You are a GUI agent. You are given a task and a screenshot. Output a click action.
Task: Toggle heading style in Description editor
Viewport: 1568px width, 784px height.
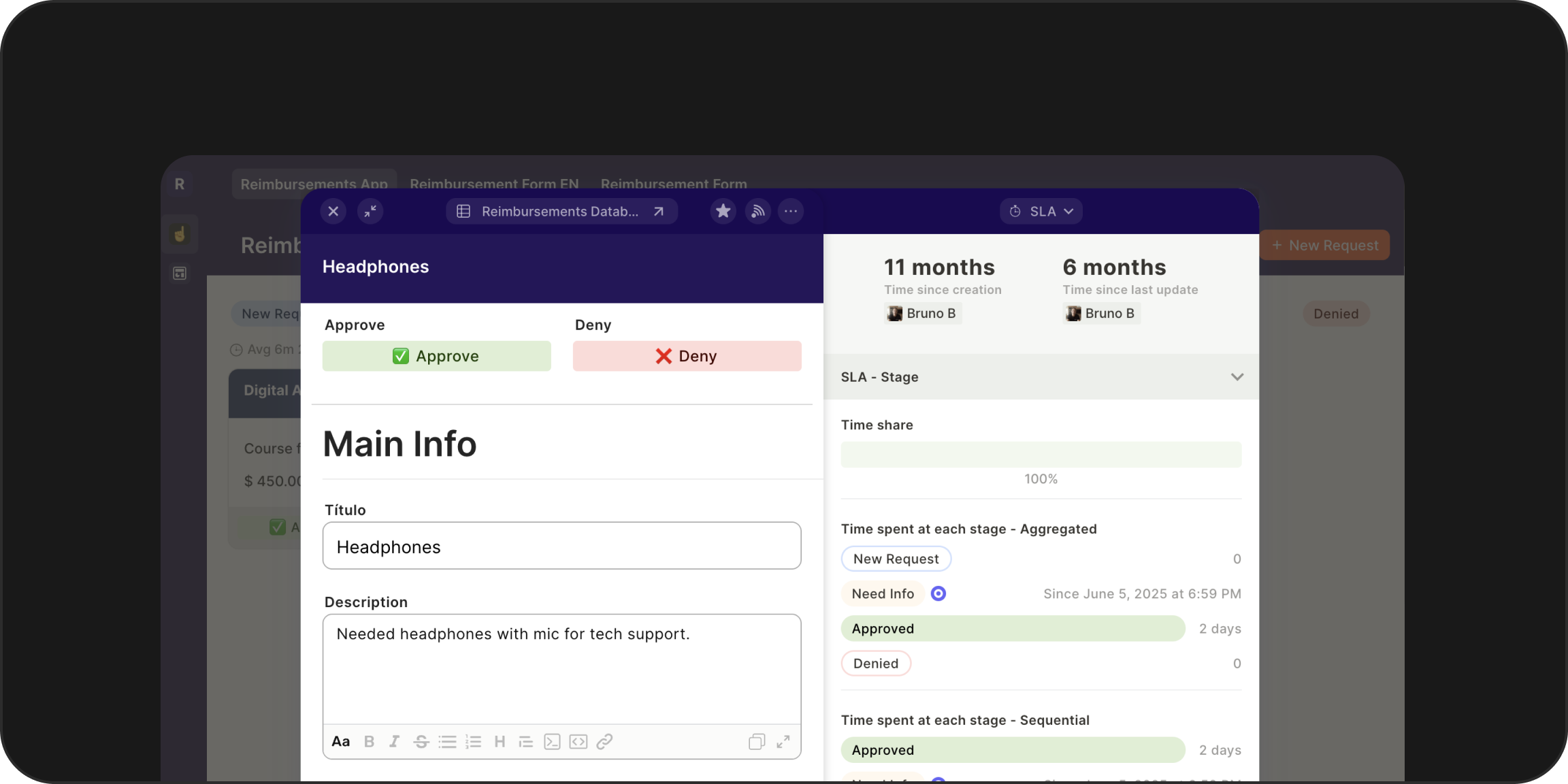coord(500,742)
